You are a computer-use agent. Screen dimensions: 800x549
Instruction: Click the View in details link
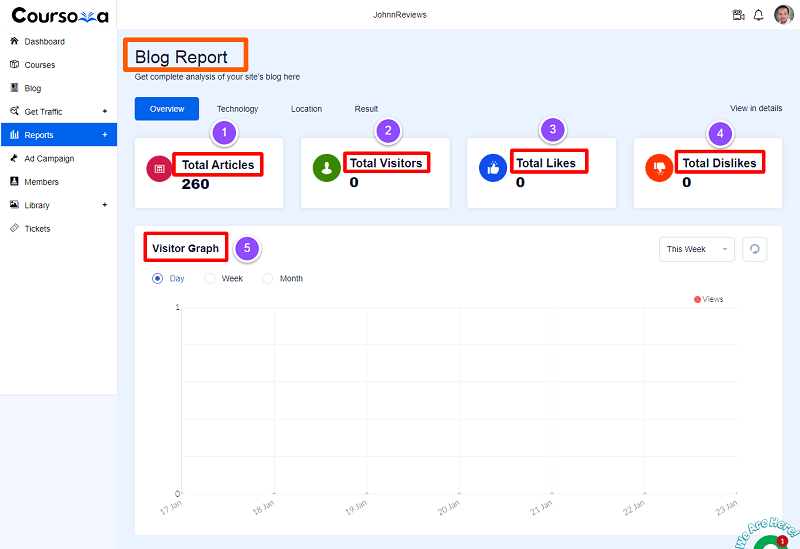click(756, 108)
